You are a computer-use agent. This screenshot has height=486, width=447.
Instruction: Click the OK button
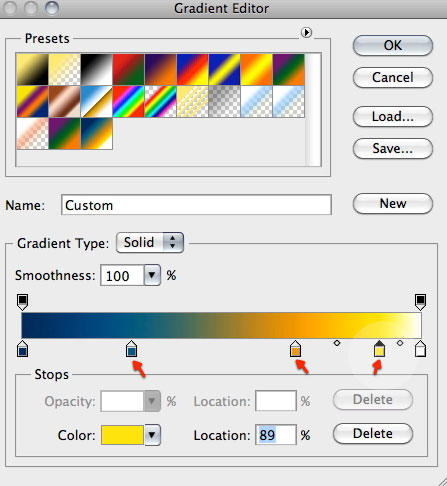(393, 45)
